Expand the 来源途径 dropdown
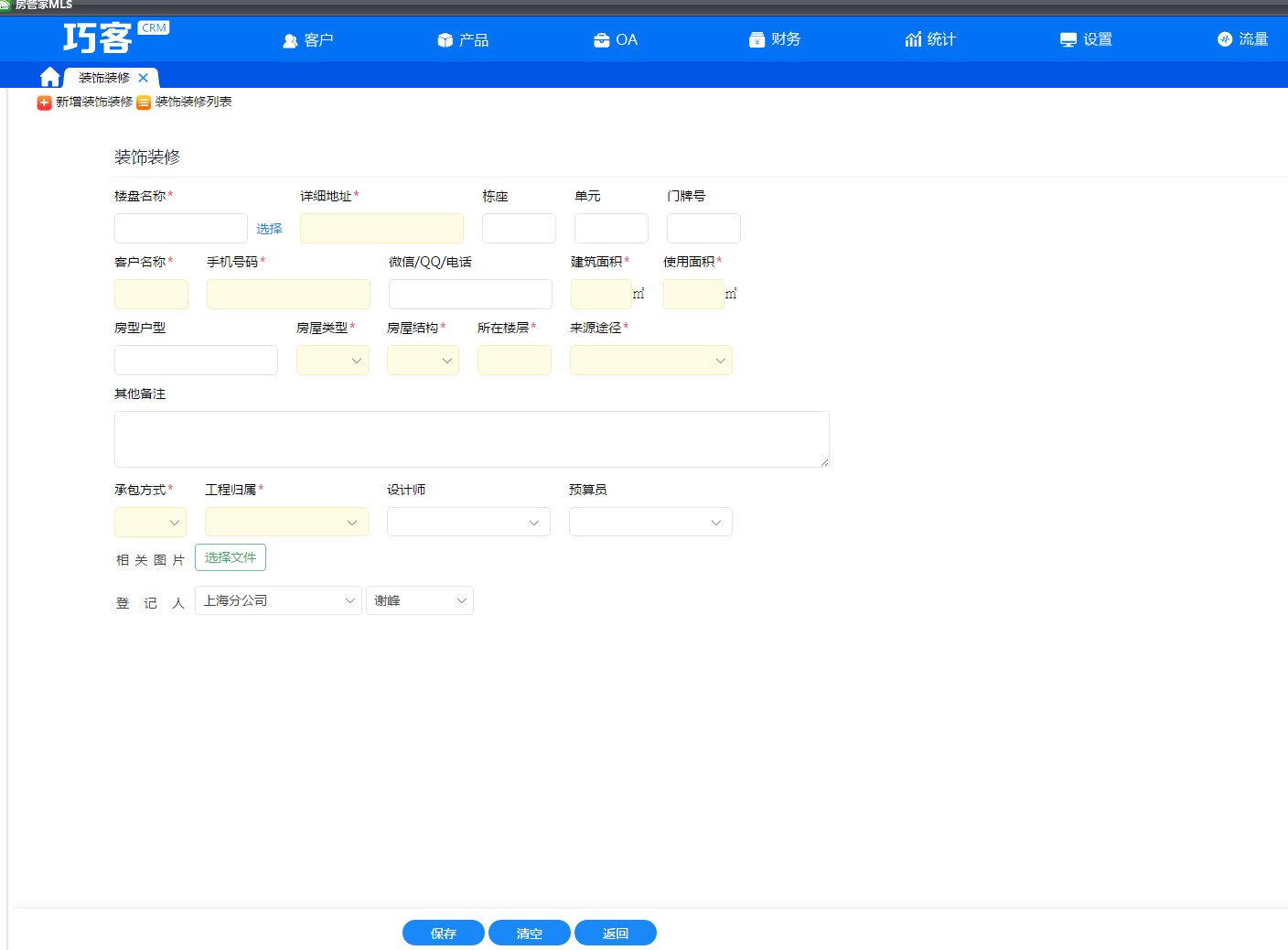1288x950 pixels. pos(651,361)
